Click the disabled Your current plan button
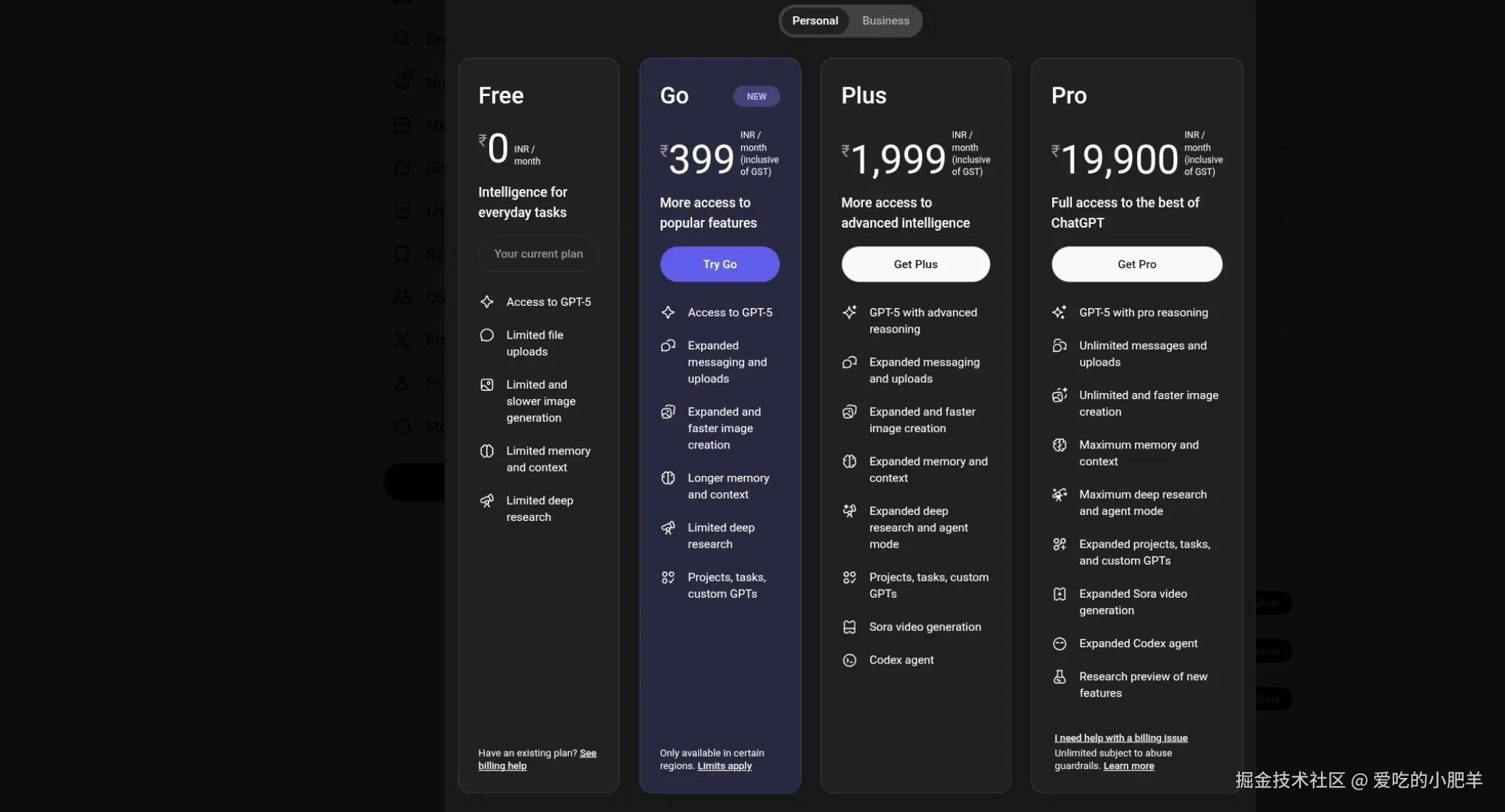This screenshot has width=1505, height=812. pos(538,253)
